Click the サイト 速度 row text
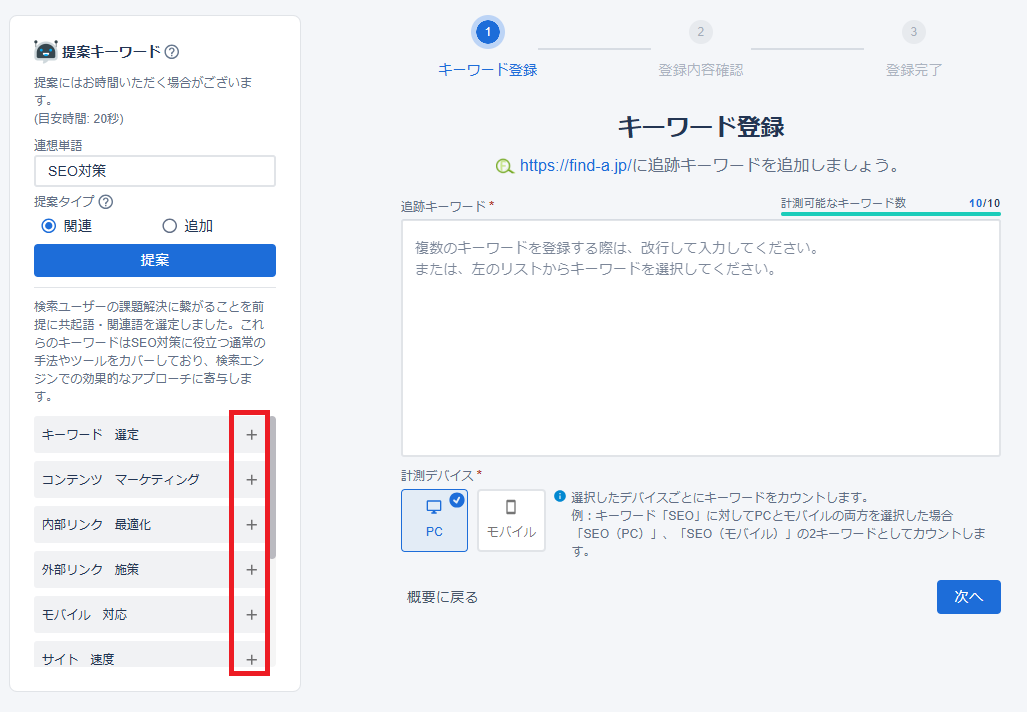The image size is (1027, 712). click(x=78, y=660)
